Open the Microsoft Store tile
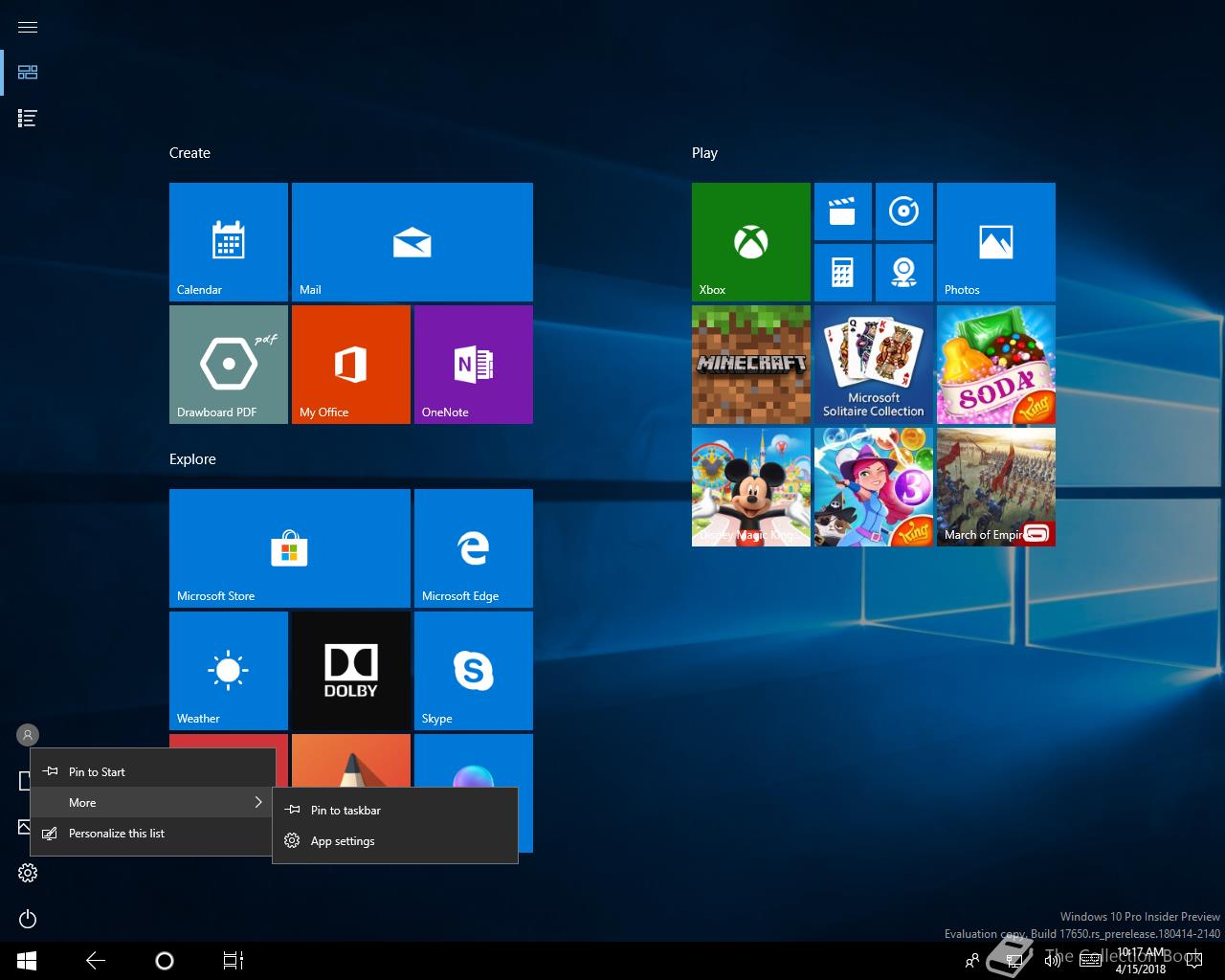 pos(290,548)
